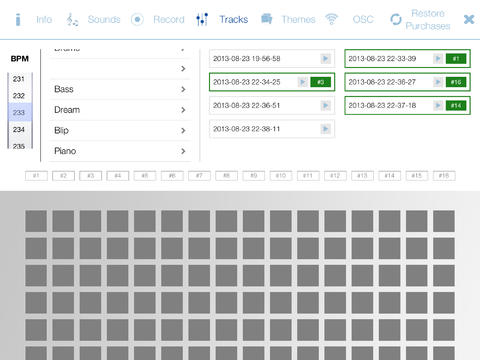Click the Record circle icon
Image resolution: width=480 pixels, height=360 pixels.
click(x=137, y=20)
